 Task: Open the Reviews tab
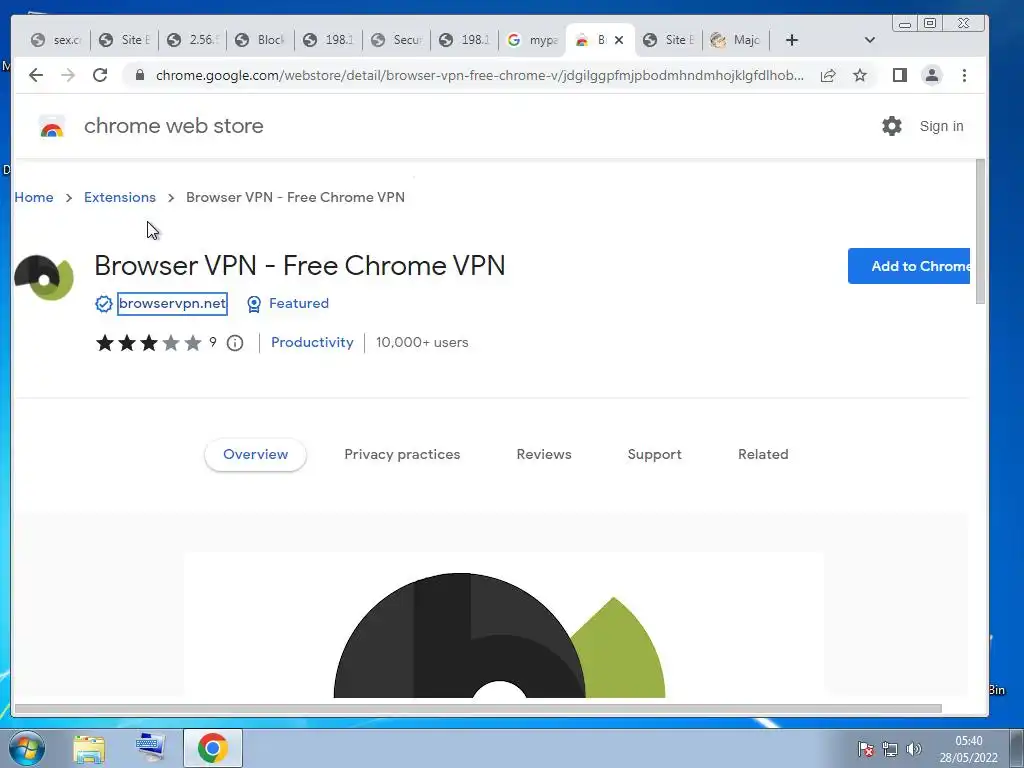pos(544,455)
